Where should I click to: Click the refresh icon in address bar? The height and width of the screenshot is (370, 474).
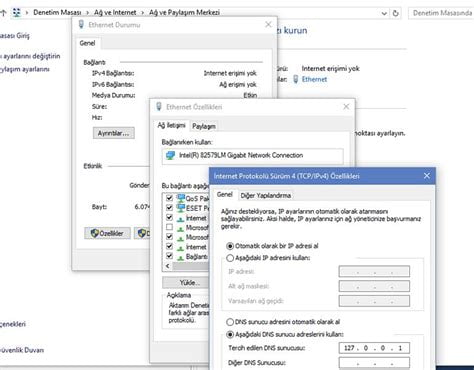396,13
